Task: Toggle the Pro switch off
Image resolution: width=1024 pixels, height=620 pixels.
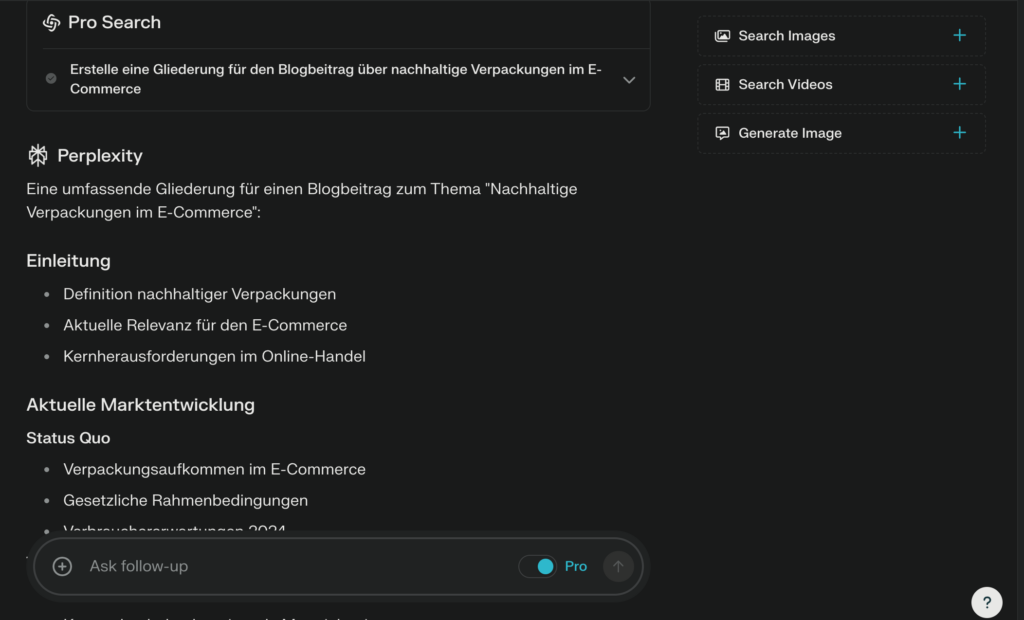Action: [538, 566]
